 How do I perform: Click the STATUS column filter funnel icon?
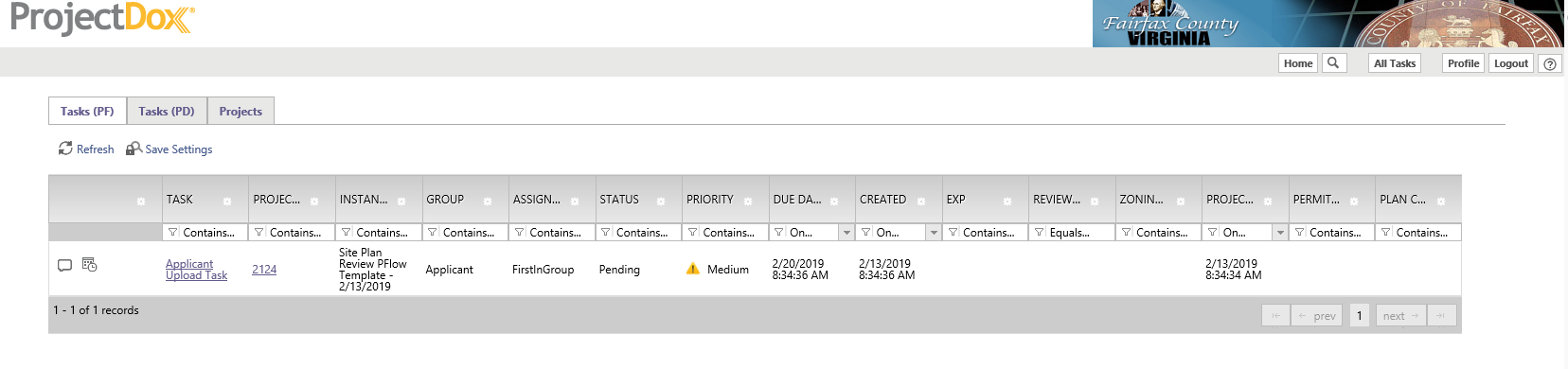606,232
